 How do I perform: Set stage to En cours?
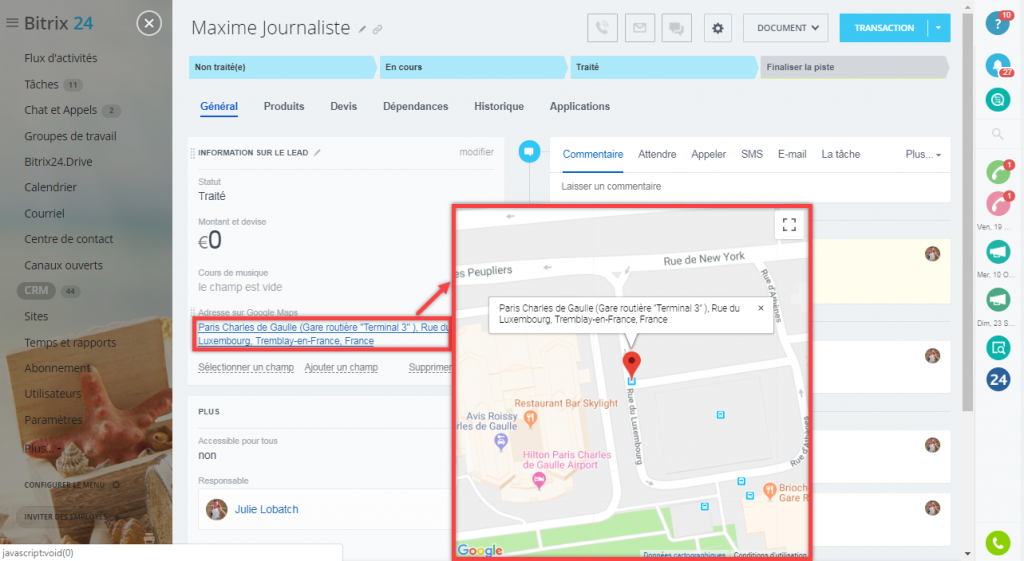click(x=473, y=67)
